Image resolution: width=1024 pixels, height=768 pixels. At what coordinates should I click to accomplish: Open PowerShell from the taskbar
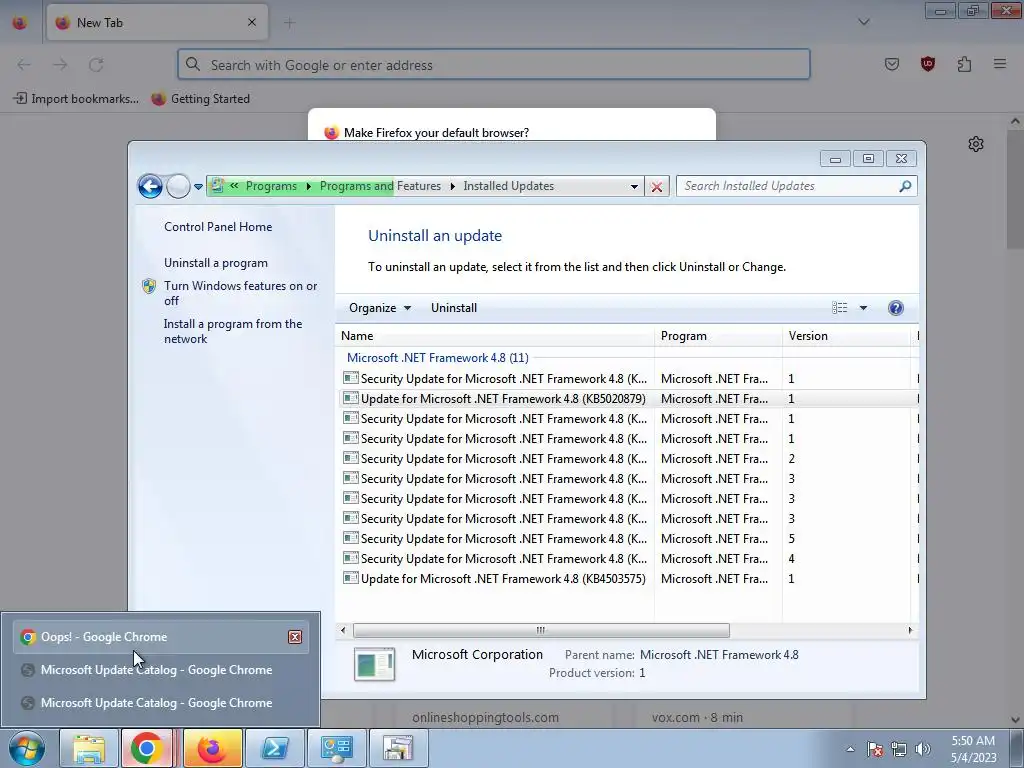click(x=274, y=748)
